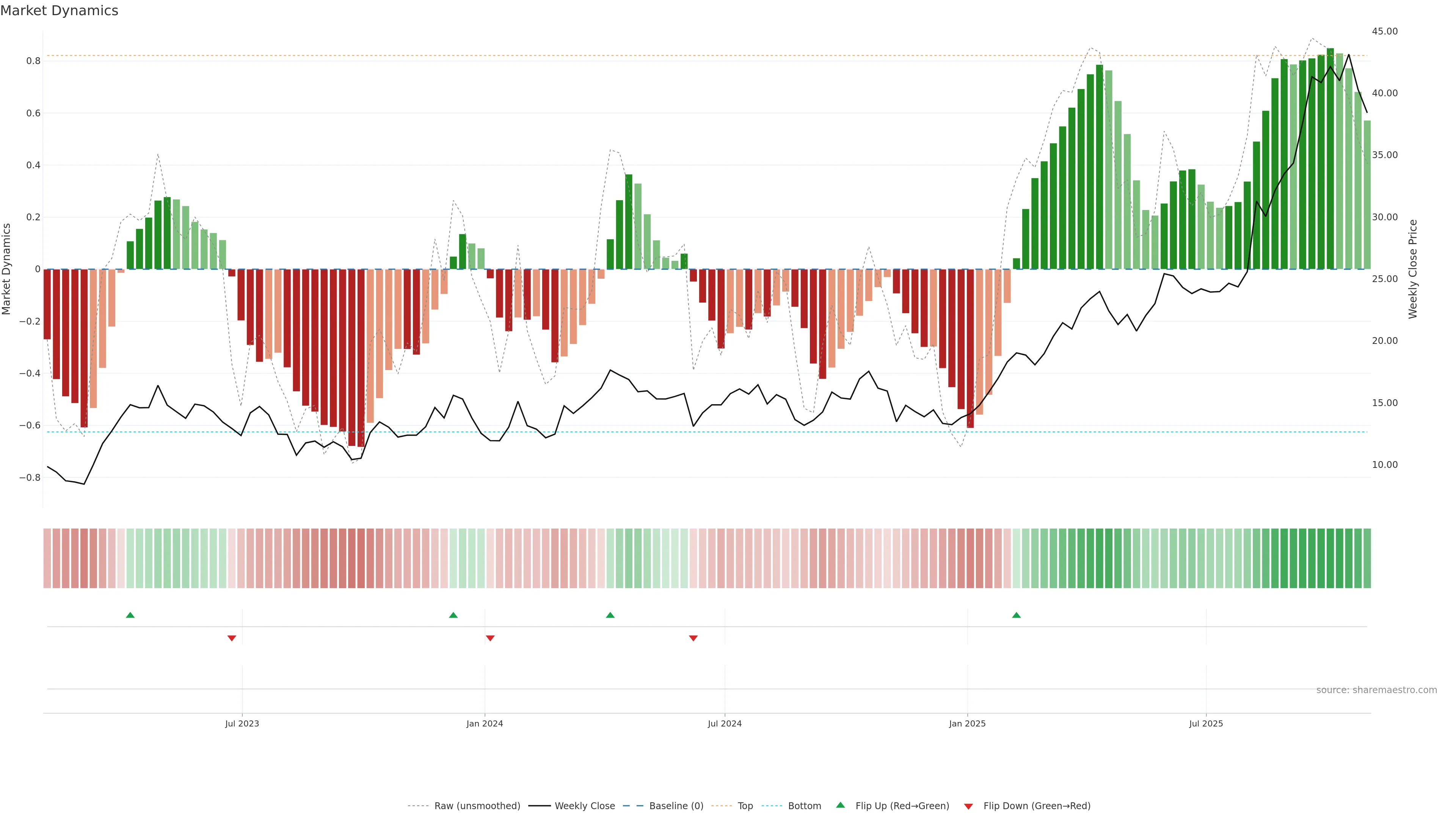Image resolution: width=1456 pixels, height=819 pixels.
Task: Click the Jul 2024 x-axis label
Action: (725, 723)
